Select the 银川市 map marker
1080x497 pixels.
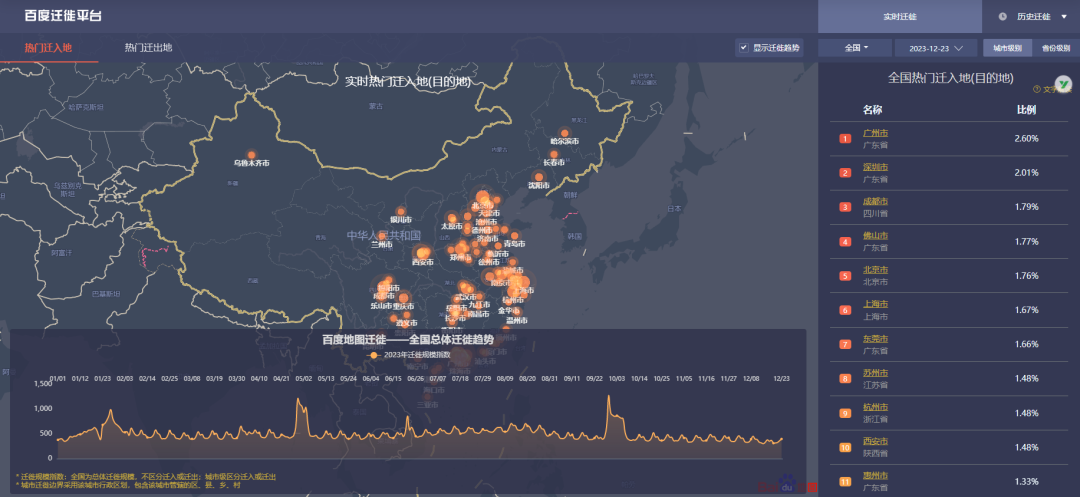[401, 211]
